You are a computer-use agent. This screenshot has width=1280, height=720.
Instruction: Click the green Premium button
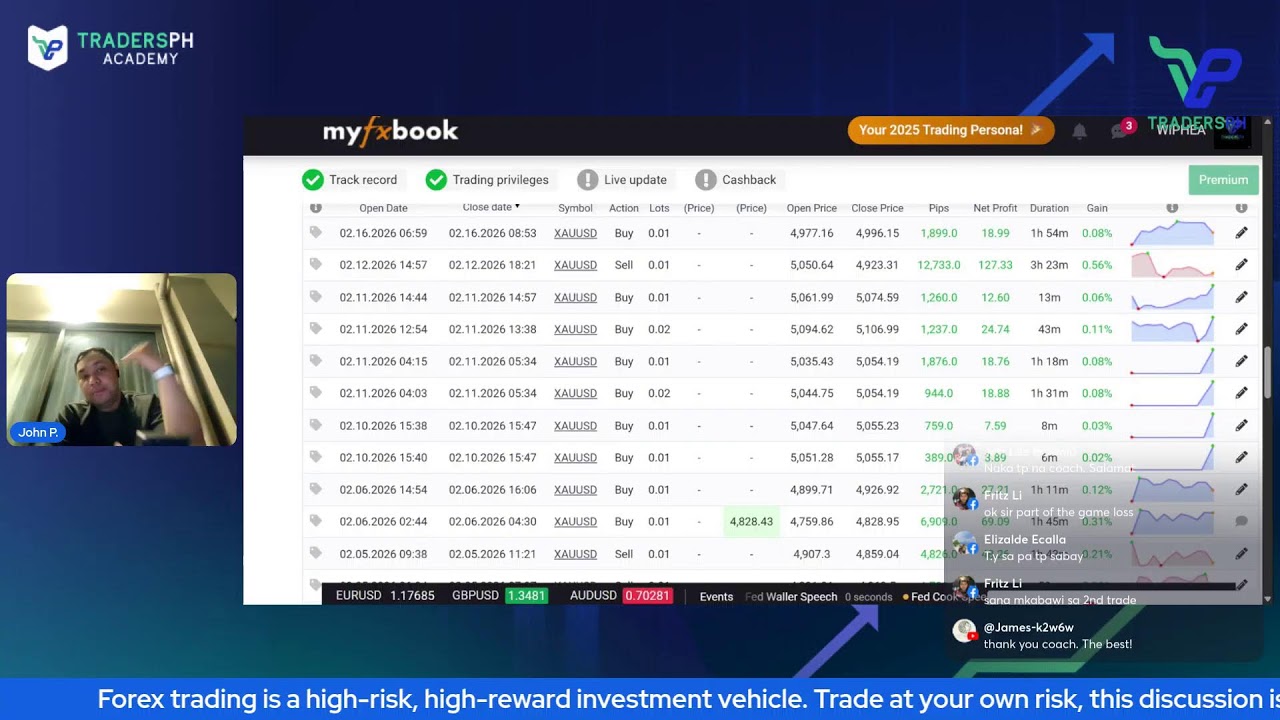(1223, 180)
